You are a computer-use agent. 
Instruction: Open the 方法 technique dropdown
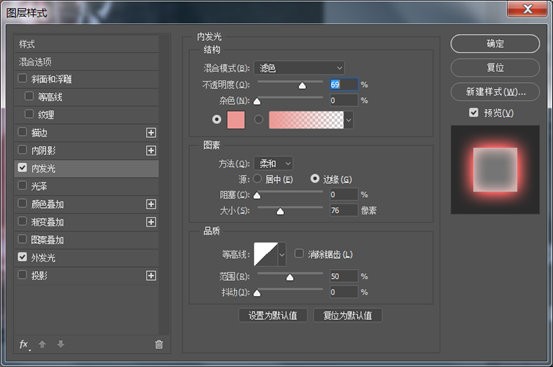(x=273, y=164)
